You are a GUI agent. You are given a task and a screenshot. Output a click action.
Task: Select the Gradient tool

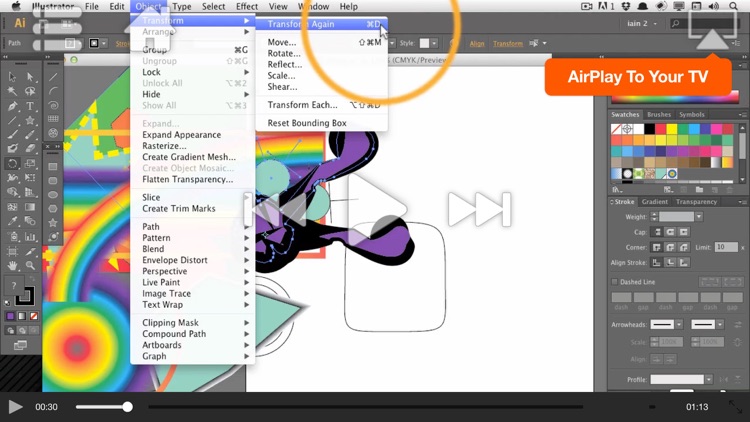[x=30, y=207]
